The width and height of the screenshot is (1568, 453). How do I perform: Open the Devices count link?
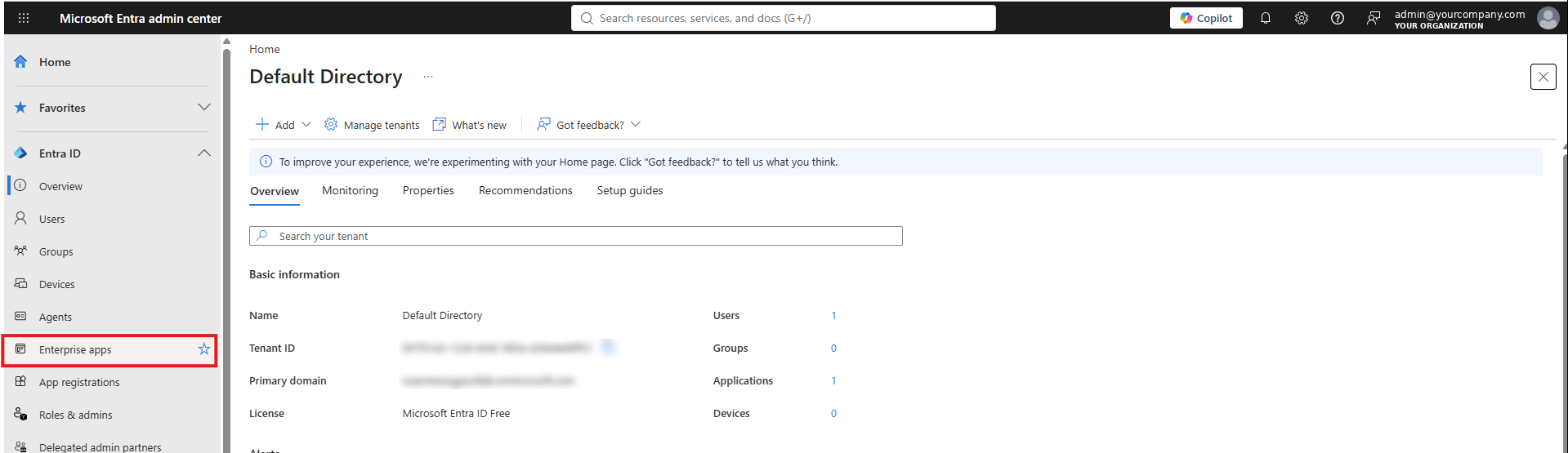pyautogui.click(x=833, y=413)
